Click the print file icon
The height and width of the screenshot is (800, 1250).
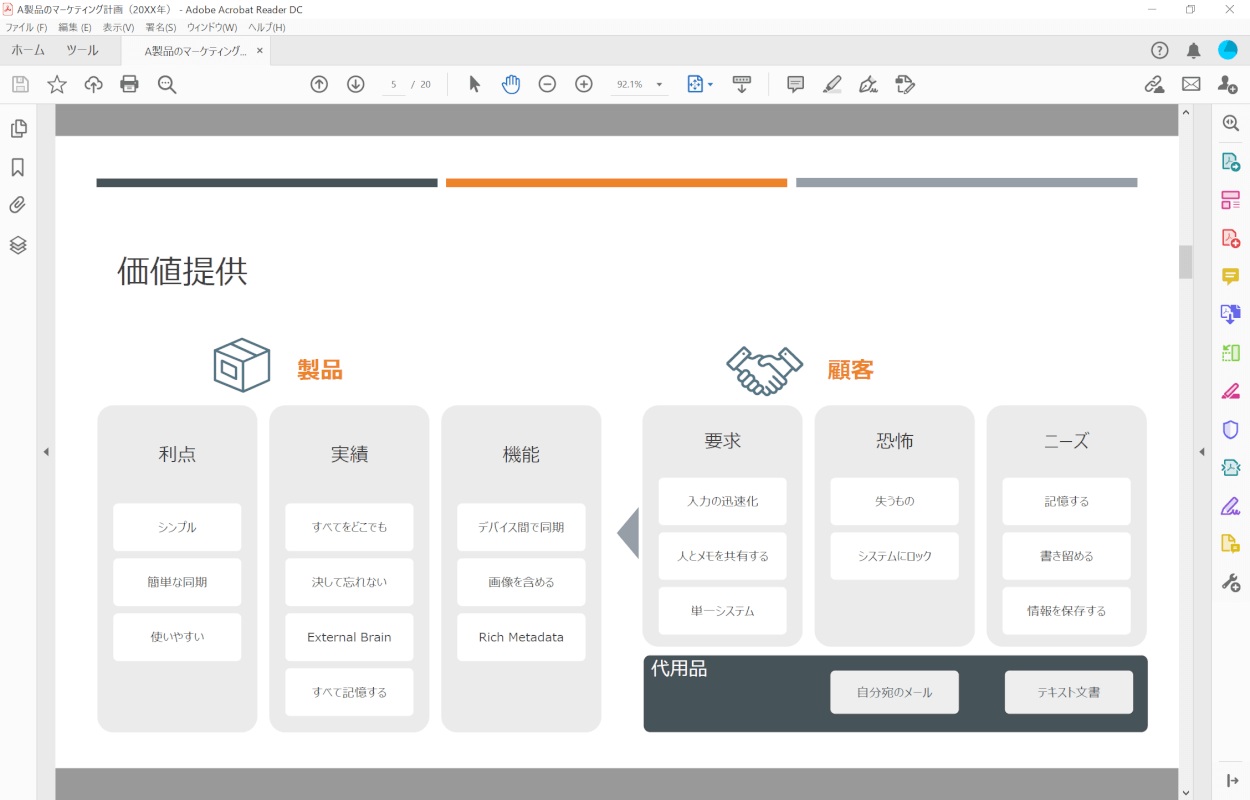[129, 84]
